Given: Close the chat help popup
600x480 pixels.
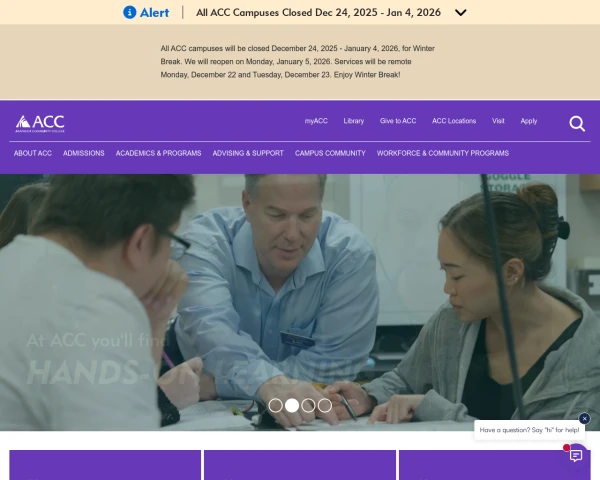Looking at the screenshot, I should pos(584,418).
